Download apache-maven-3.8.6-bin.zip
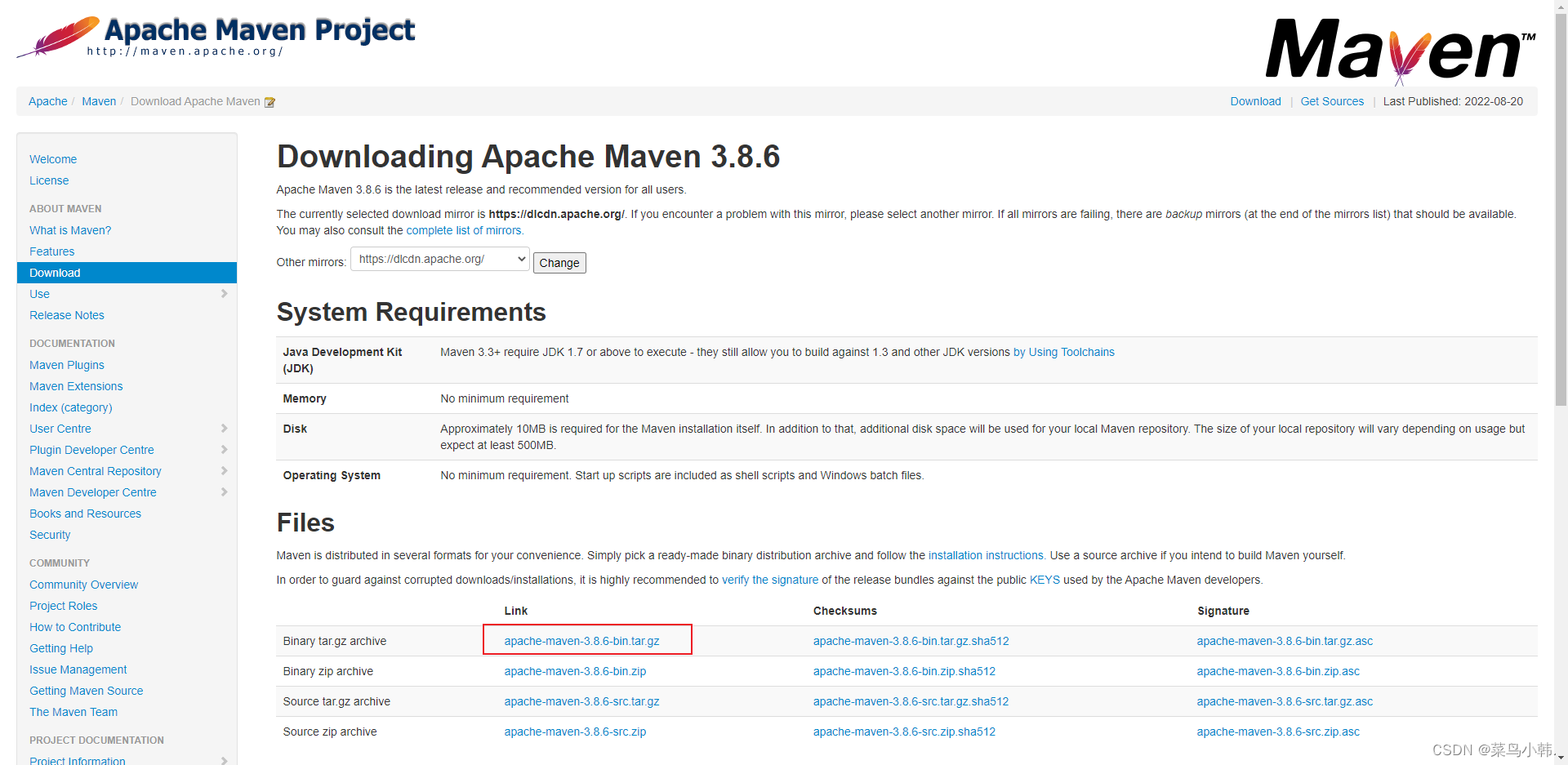Viewport: 1568px width, 765px height. point(575,671)
